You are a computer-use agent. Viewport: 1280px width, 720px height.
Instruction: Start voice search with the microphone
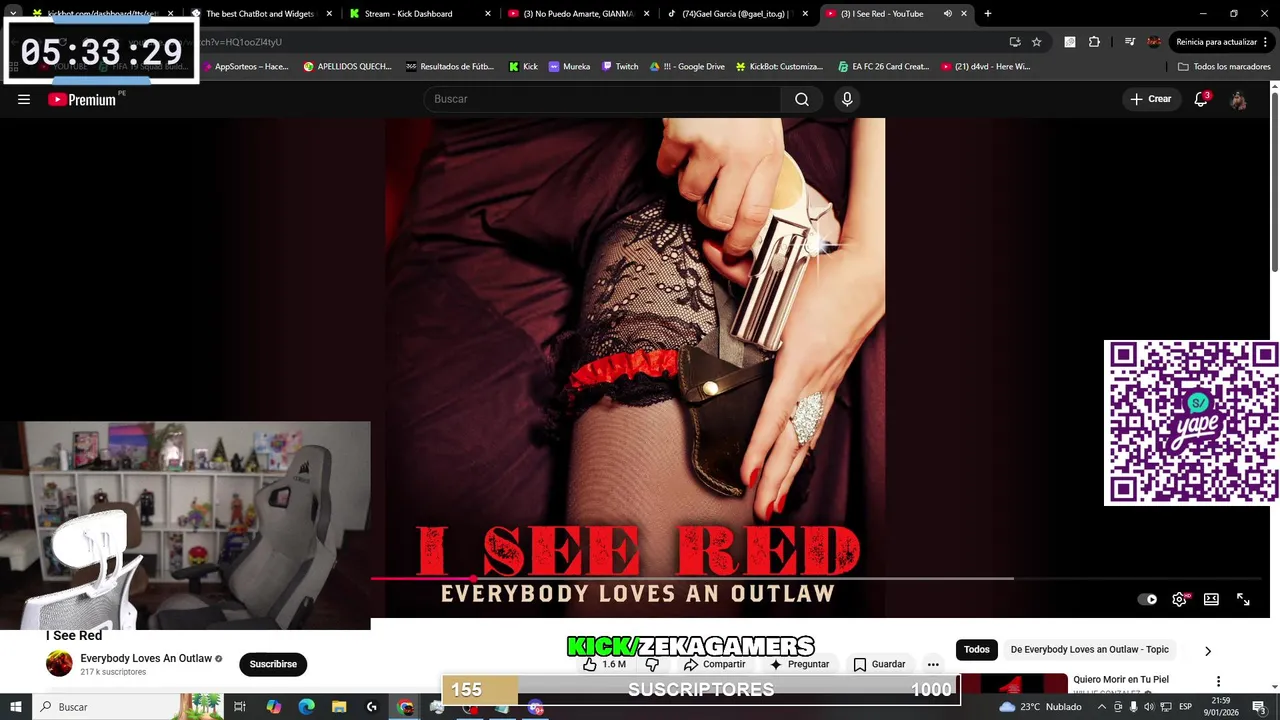point(847,99)
